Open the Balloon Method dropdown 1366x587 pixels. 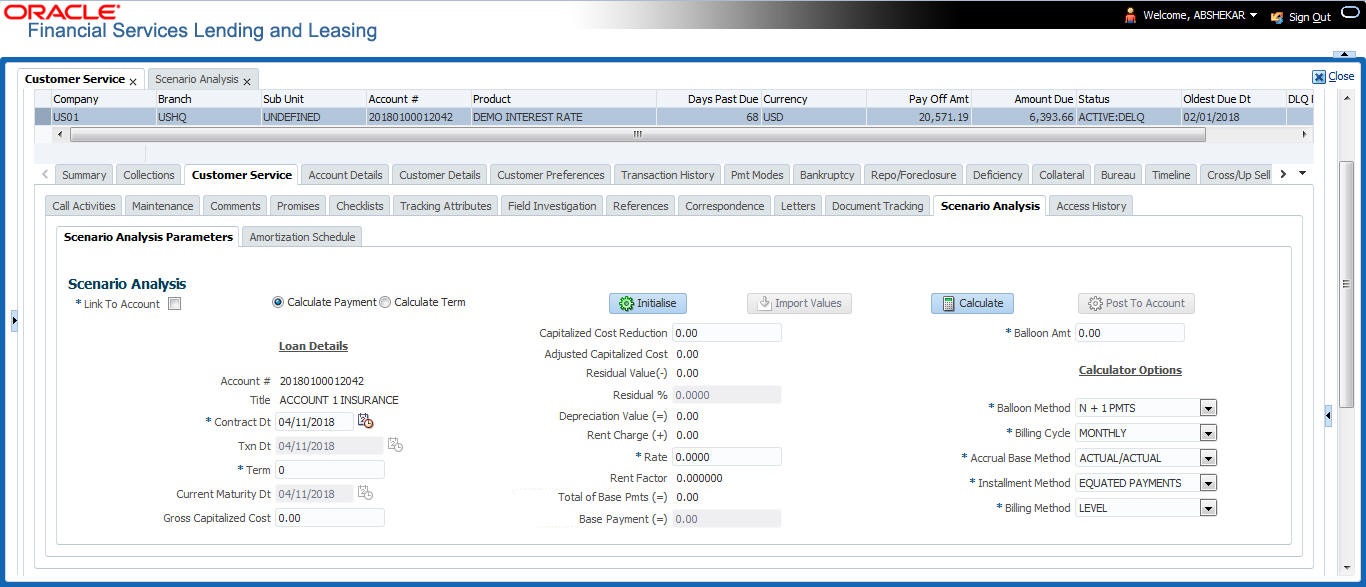pyautogui.click(x=1208, y=408)
